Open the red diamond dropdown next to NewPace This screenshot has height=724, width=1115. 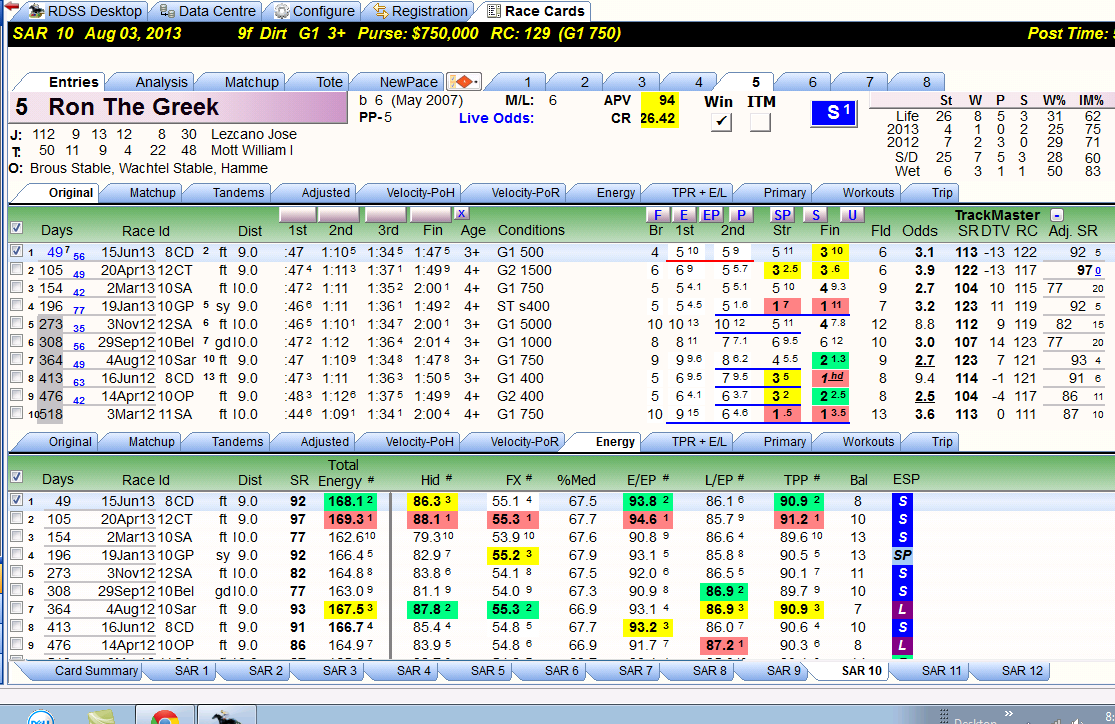pyautogui.click(x=464, y=82)
